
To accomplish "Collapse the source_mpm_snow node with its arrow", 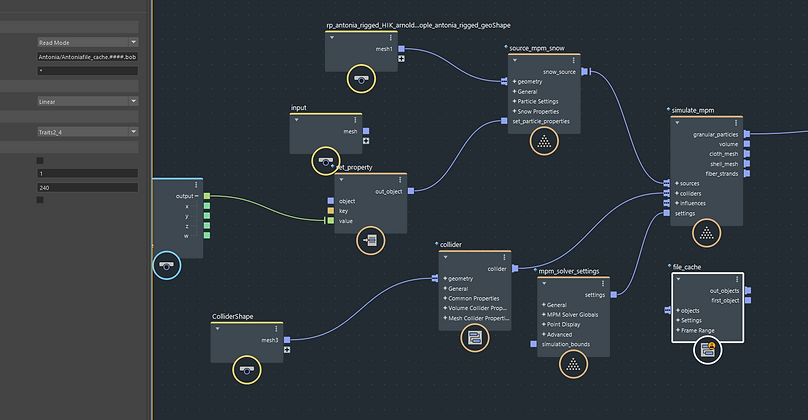I will click(515, 61).
